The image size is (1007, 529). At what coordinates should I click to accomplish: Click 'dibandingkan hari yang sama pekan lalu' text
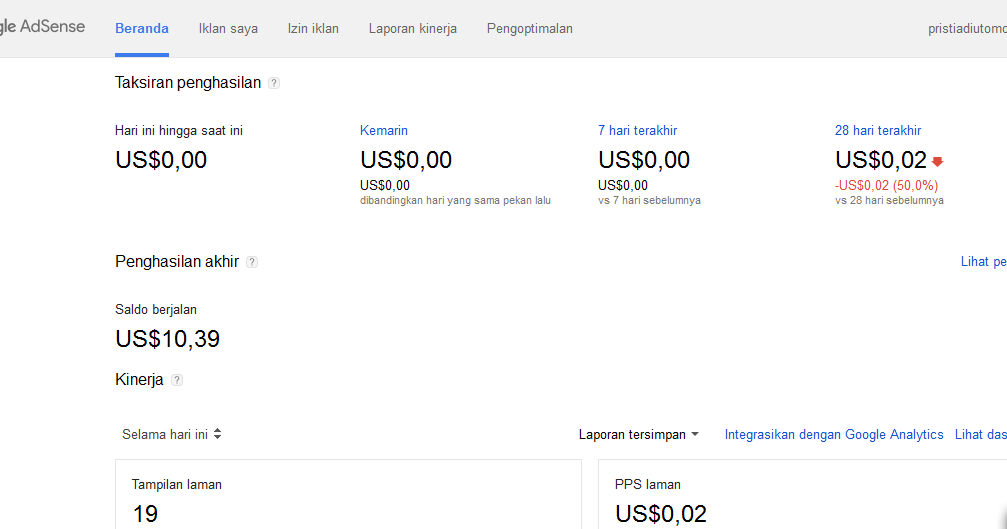pyautogui.click(x=455, y=200)
